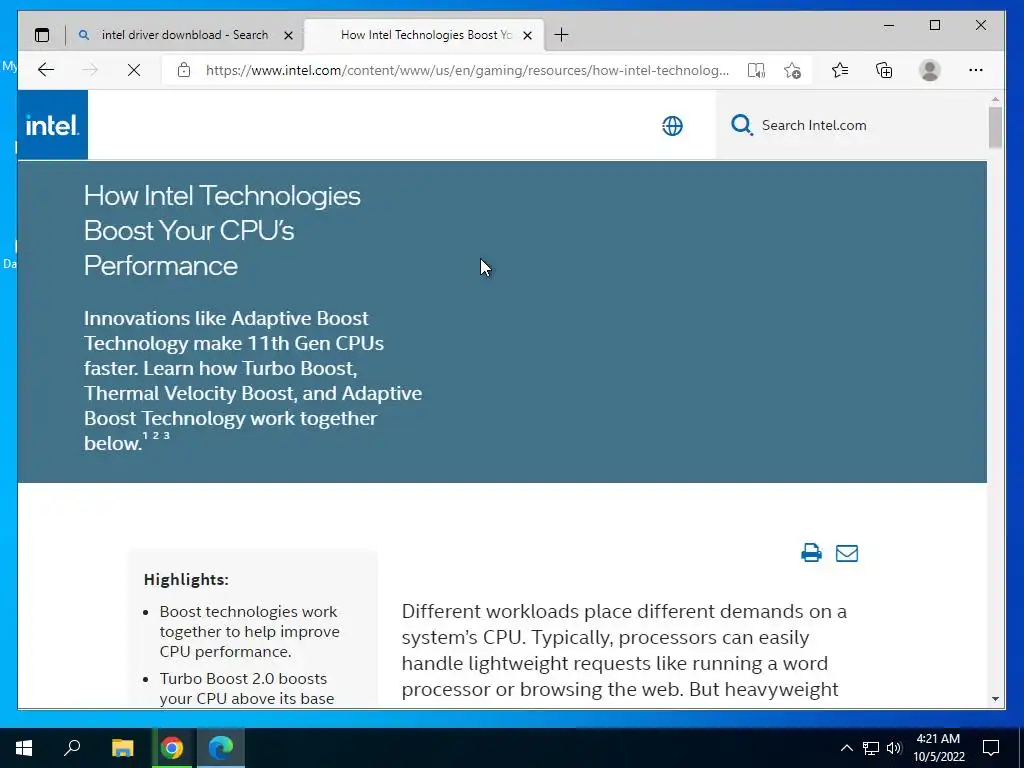The height and width of the screenshot is (768, 1024).
Task: Open the language globe selector
Action: click(x=672, y=125)
